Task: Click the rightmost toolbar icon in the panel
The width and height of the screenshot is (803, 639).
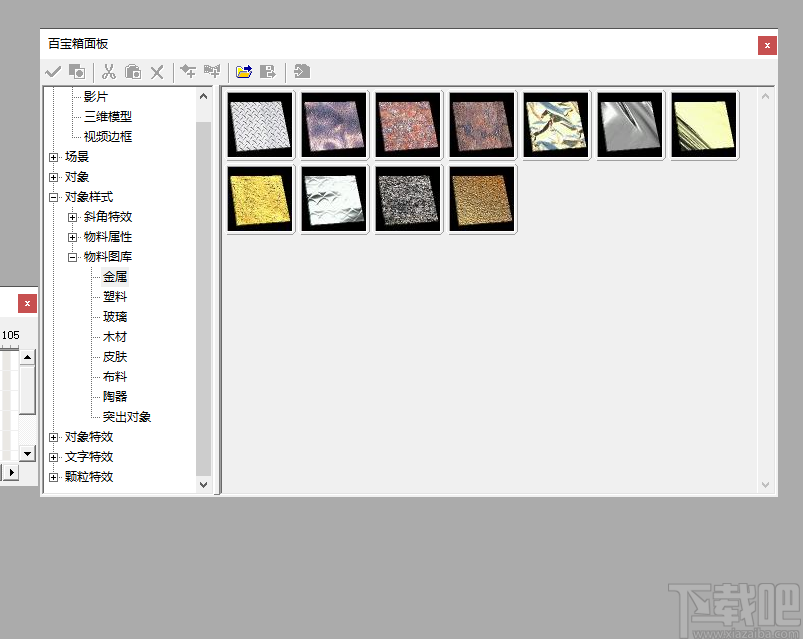Action: click(x=301, y=71)
